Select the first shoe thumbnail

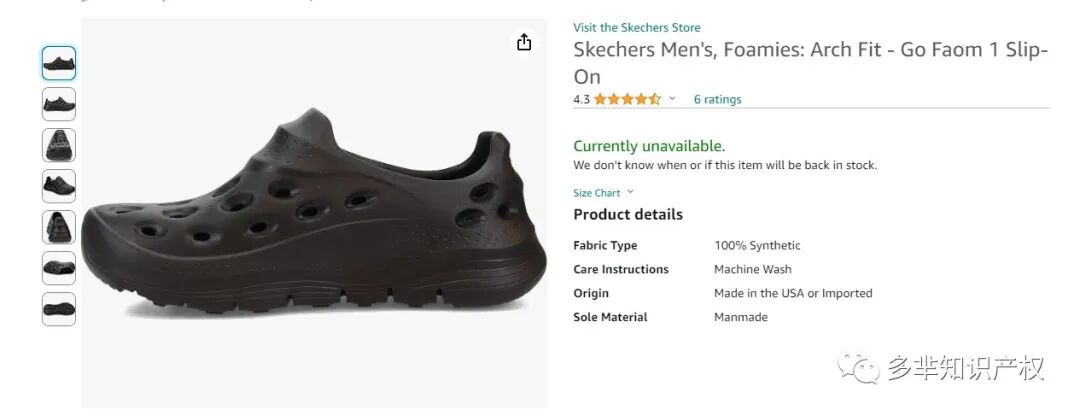tap(59, 63)
